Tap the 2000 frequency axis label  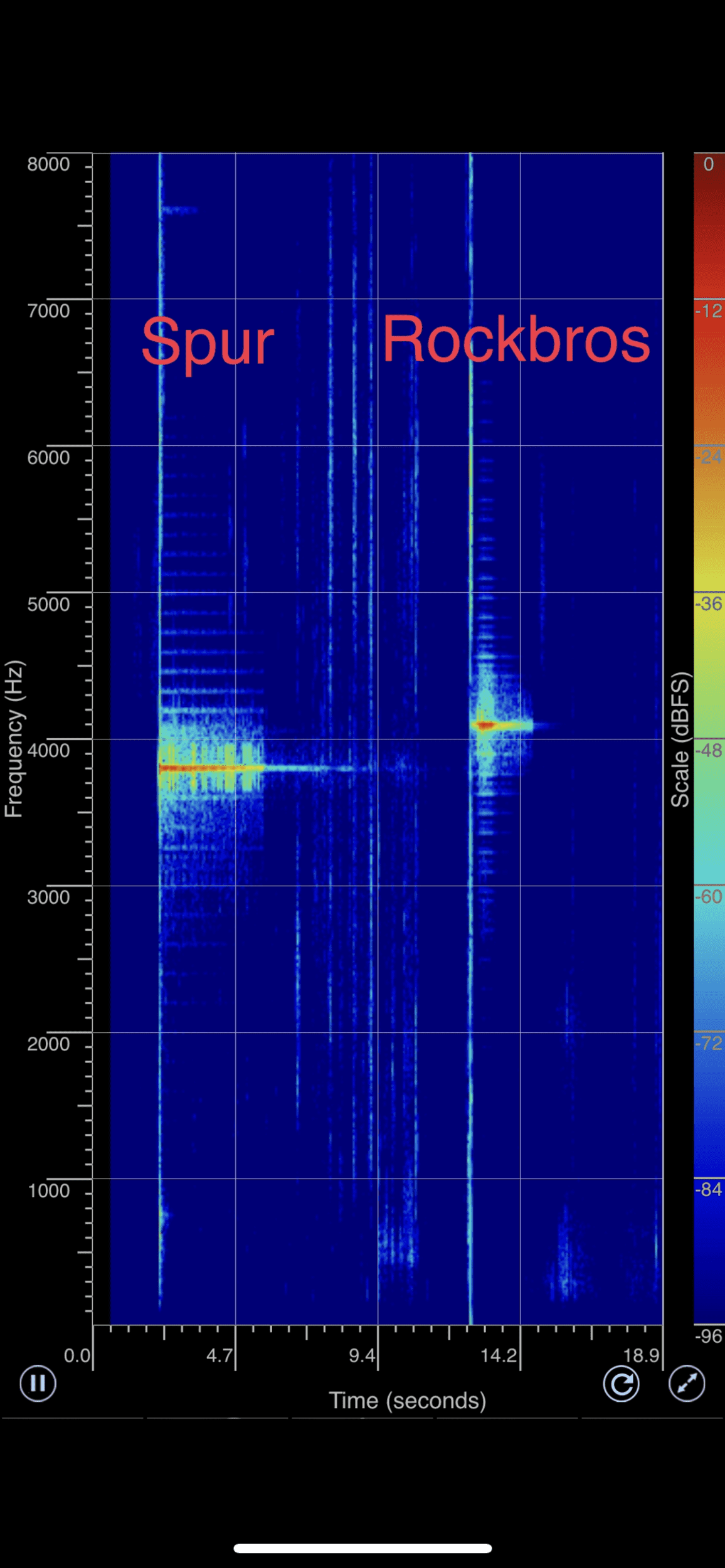click(x=48, y=1044)
